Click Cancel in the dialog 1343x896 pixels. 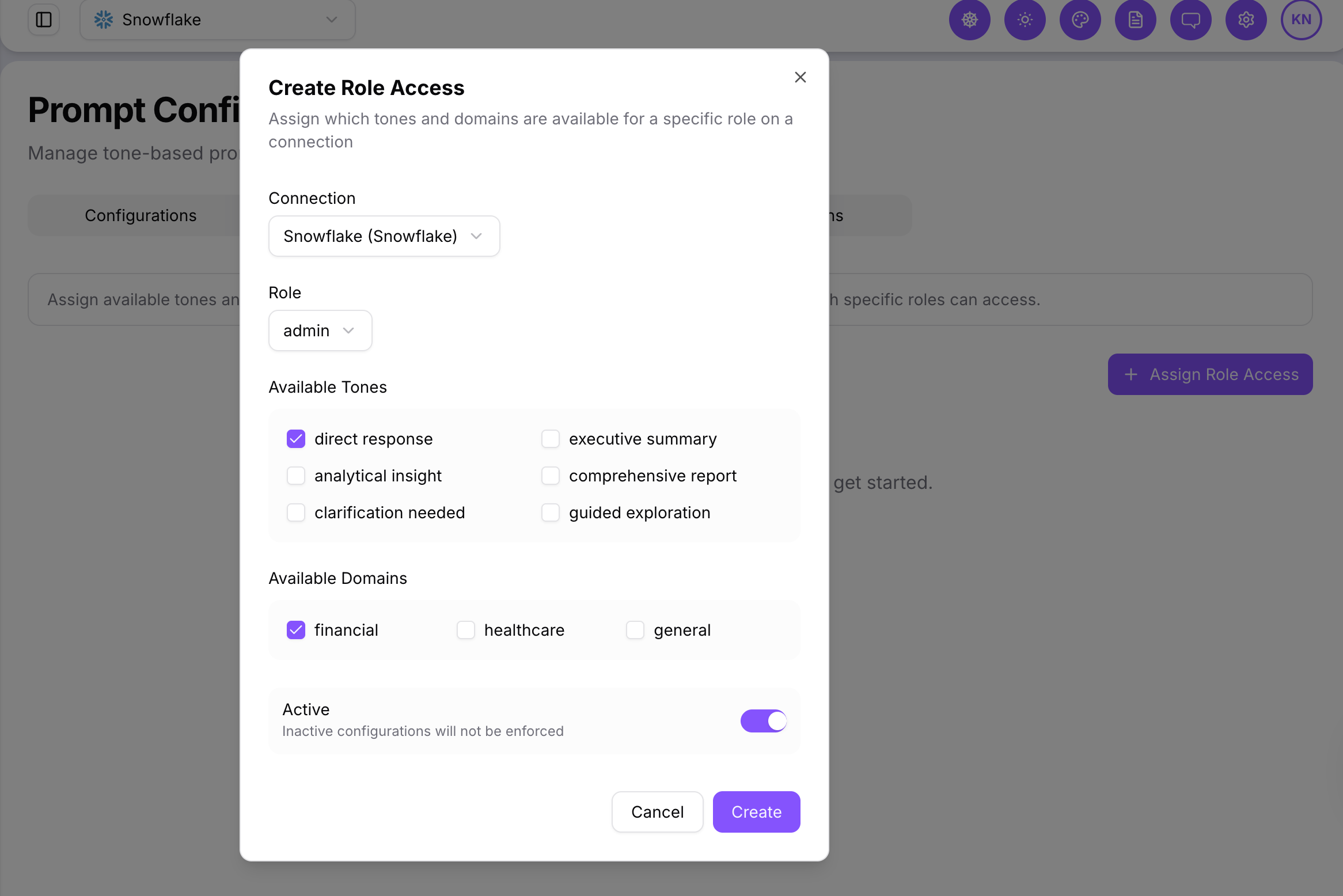[x=658, y=812]
